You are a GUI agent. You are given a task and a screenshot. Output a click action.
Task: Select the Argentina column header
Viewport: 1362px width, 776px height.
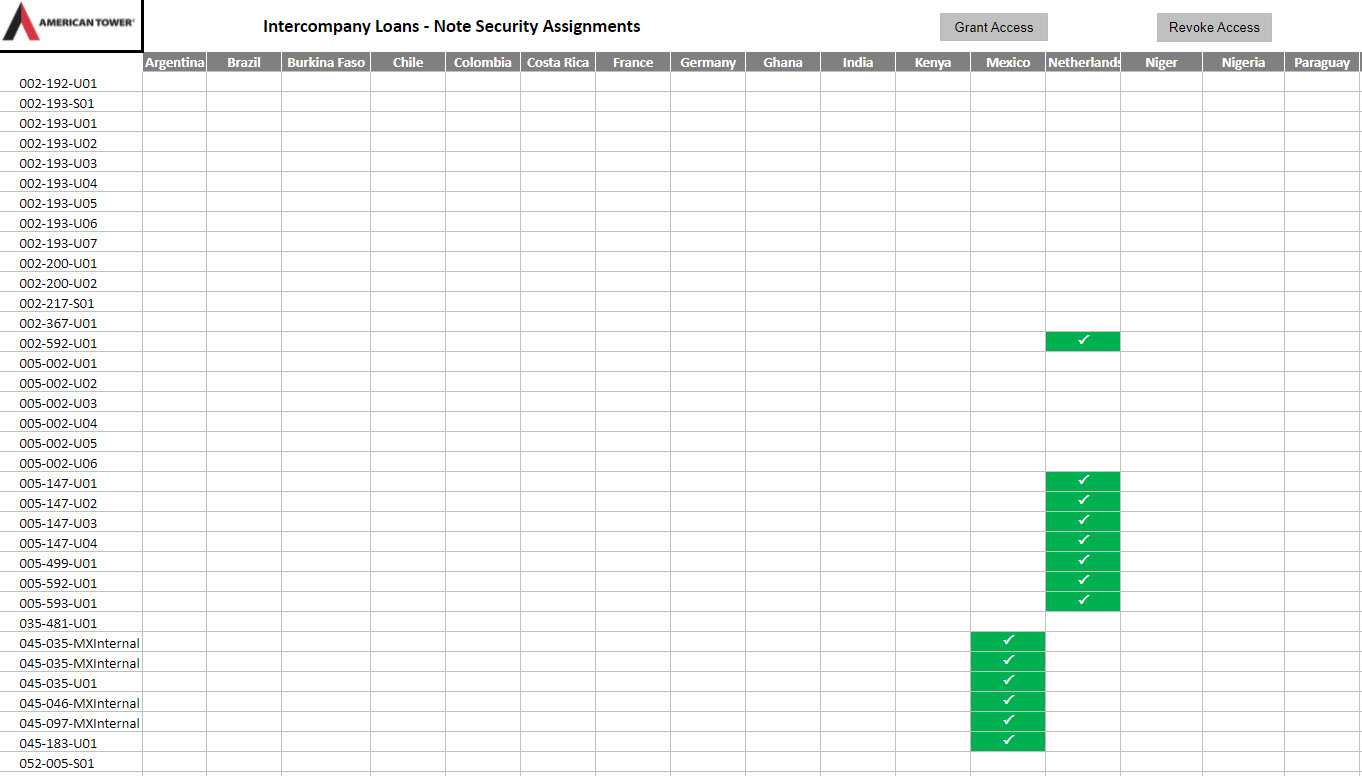click(x=175, y=62)
